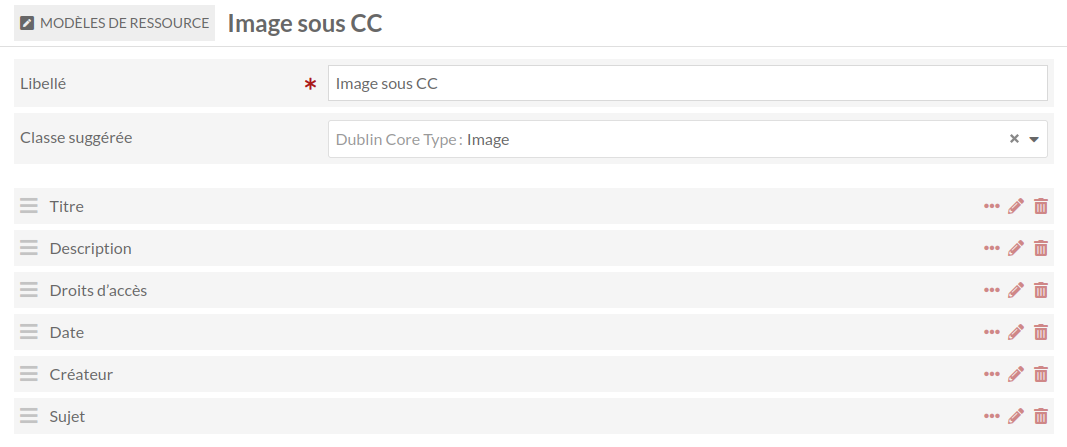1067x447 pixels.
Task: Remove the Date property using trash icon
Action: tap(1040, 332)
